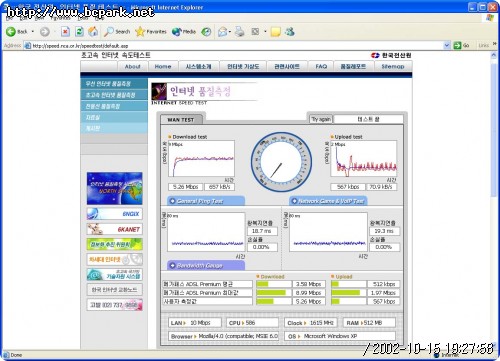The image size is (500, 361).
Task: Open the Search toolbar button
Action: [x=117, y=32]
